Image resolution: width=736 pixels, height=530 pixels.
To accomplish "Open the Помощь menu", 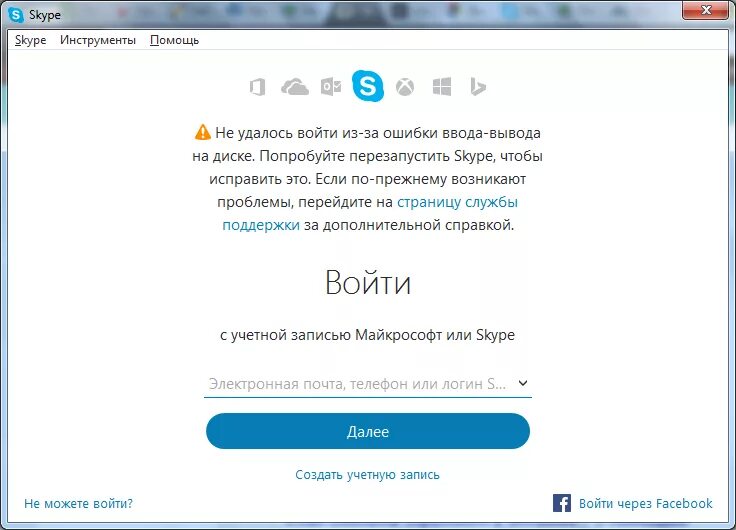I will (x=175, y=40).
